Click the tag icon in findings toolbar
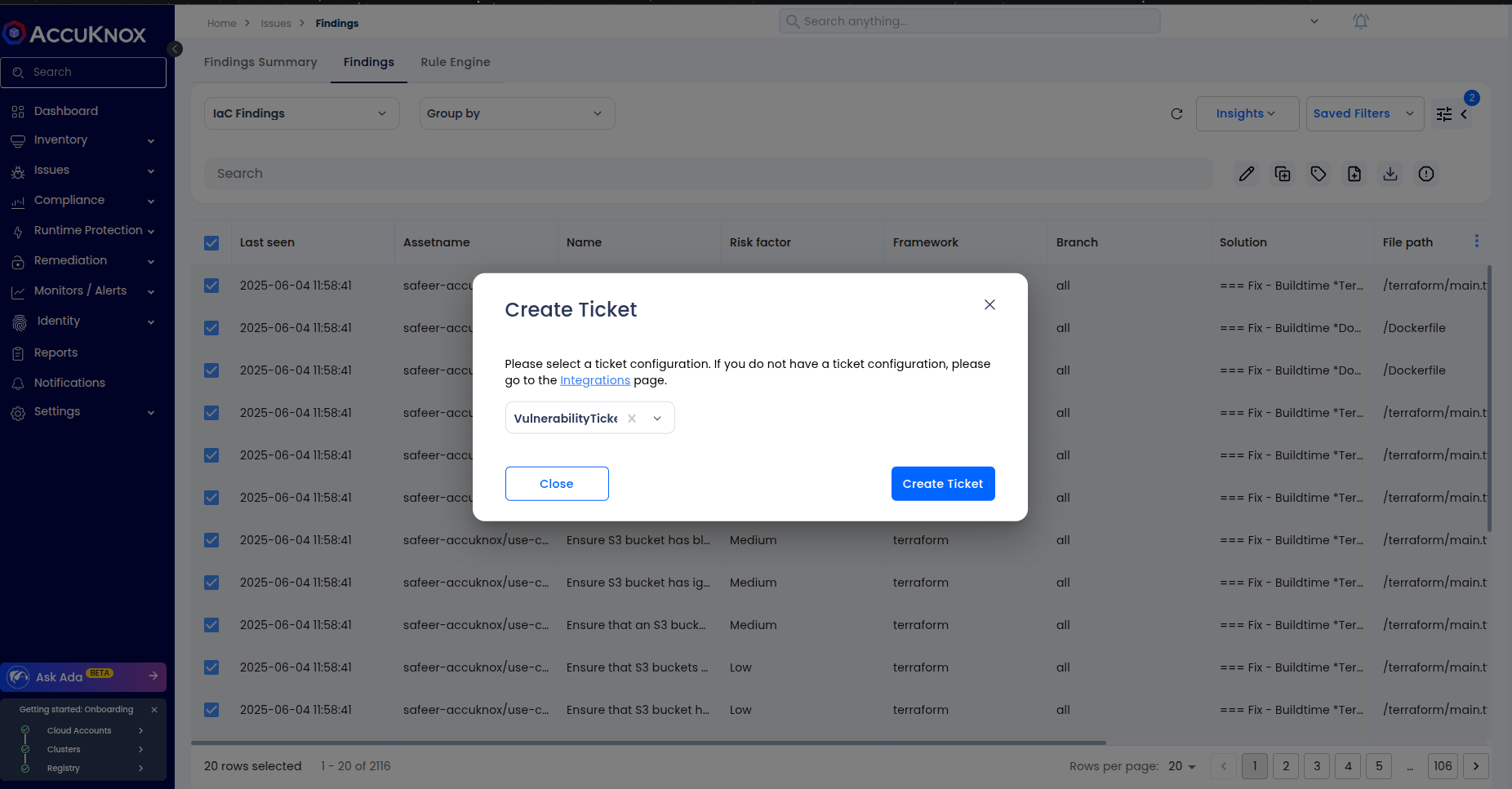Screen dimensions: 1512x789 pos(1318,174)
